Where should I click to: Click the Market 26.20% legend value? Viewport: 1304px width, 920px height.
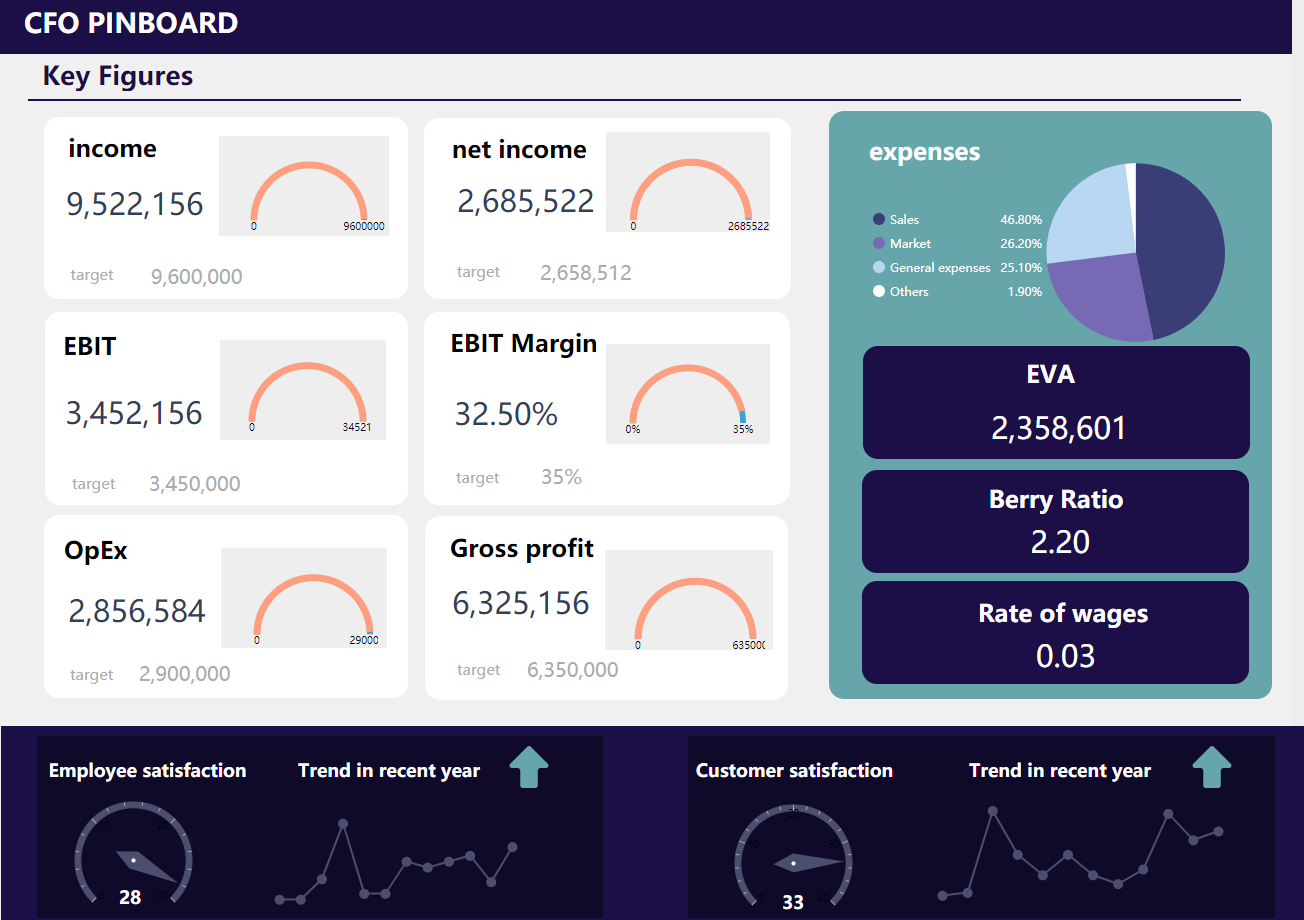[x=1021, y=243]
